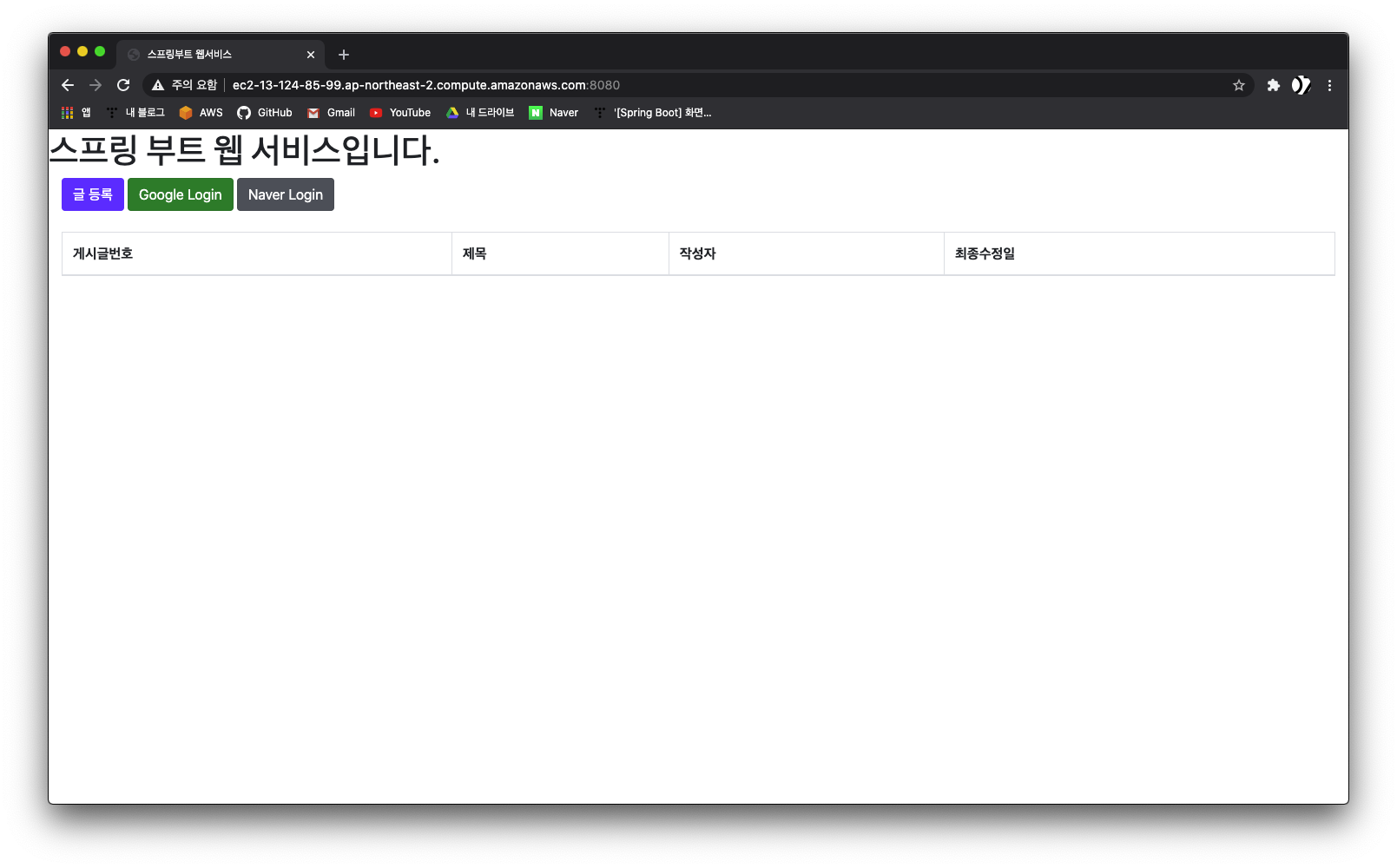The image size is (1397, 868).
Task: Click the 주의 요함 security label
Action: click(194, 85)
